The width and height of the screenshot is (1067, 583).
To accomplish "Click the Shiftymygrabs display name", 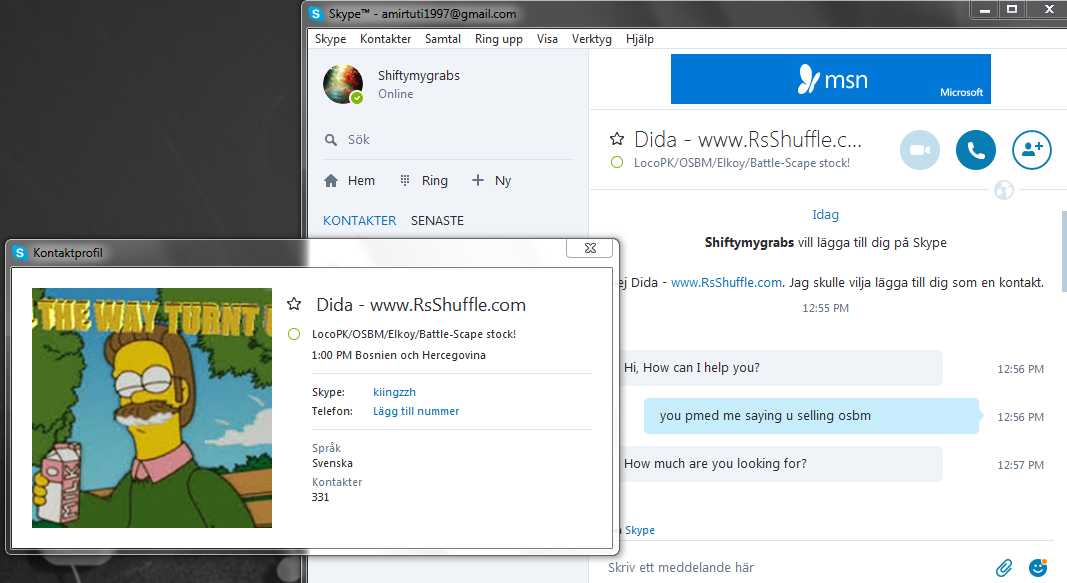I will click(419, 76).
